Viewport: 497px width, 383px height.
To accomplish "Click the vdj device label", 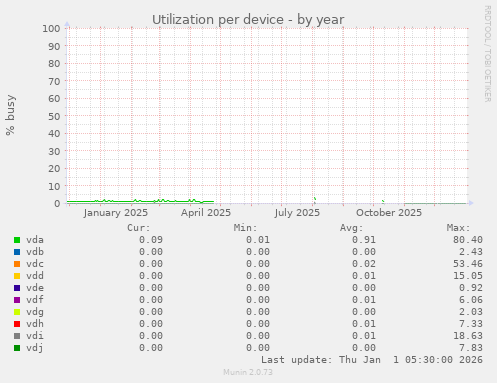I will tap(35, 348).
